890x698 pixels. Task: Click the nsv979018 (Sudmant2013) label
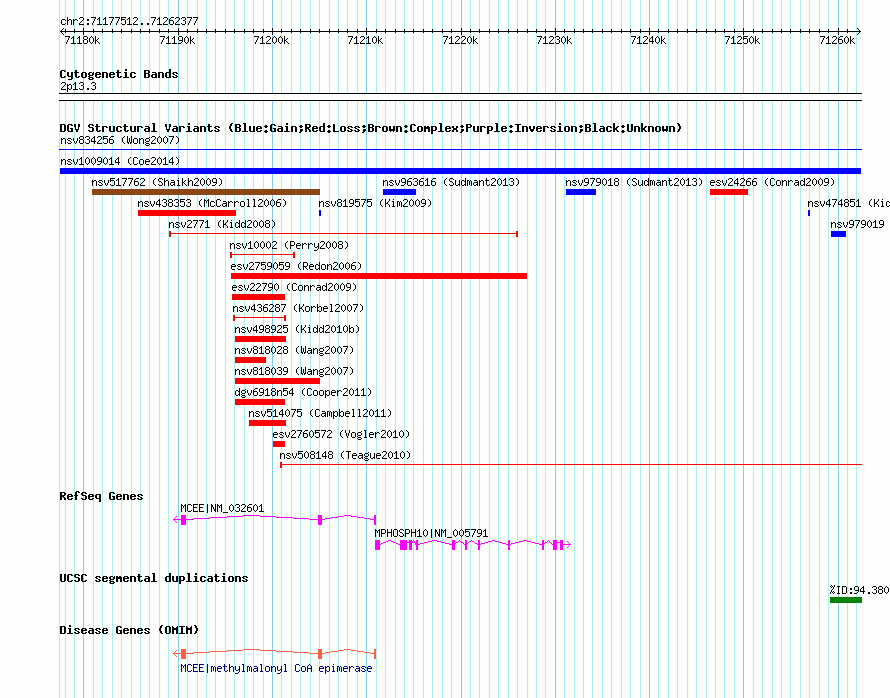[x=634, y=182]
